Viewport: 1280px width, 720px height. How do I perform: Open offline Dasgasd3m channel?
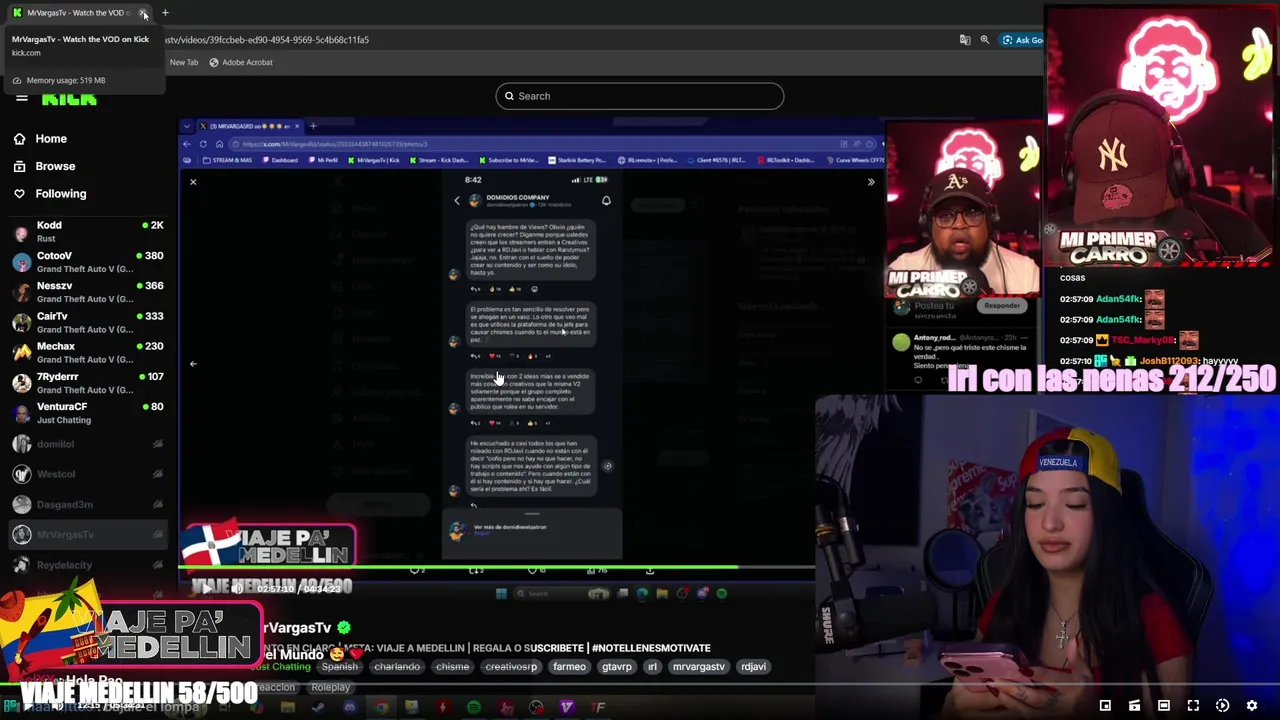tap(90, 504)
